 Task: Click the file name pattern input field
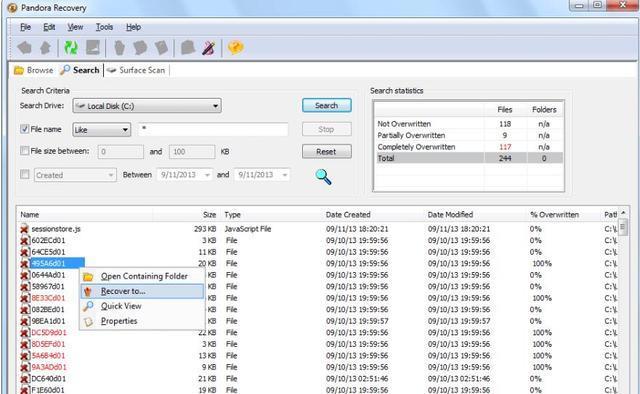tap(213, 129)
